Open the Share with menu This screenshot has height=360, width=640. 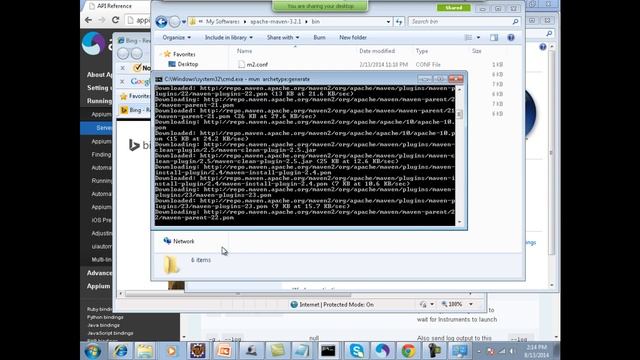pos(283,38)
